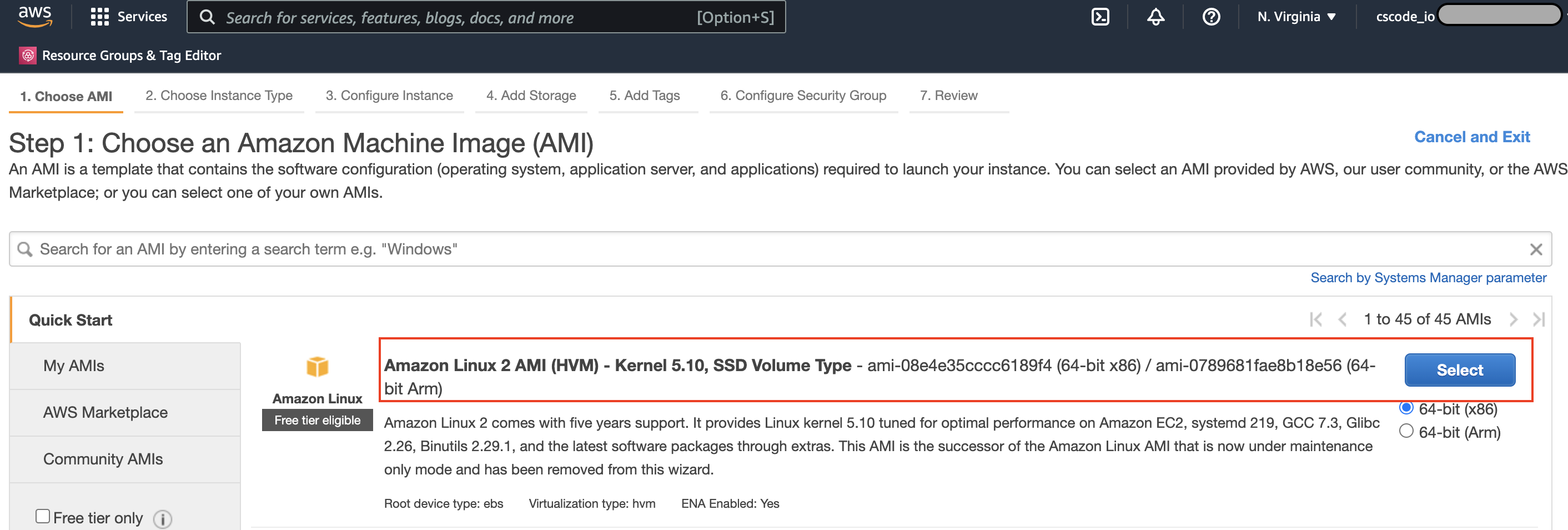Screen dimensions: 1568x530
Task: Switch to 1. Choose AMI step tab
Action: (66, 96)
